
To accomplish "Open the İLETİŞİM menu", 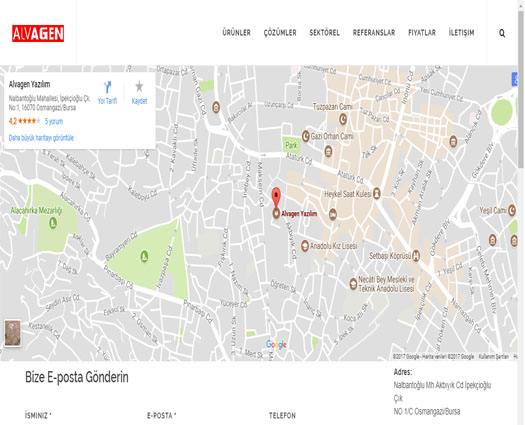I will [461, 33].
